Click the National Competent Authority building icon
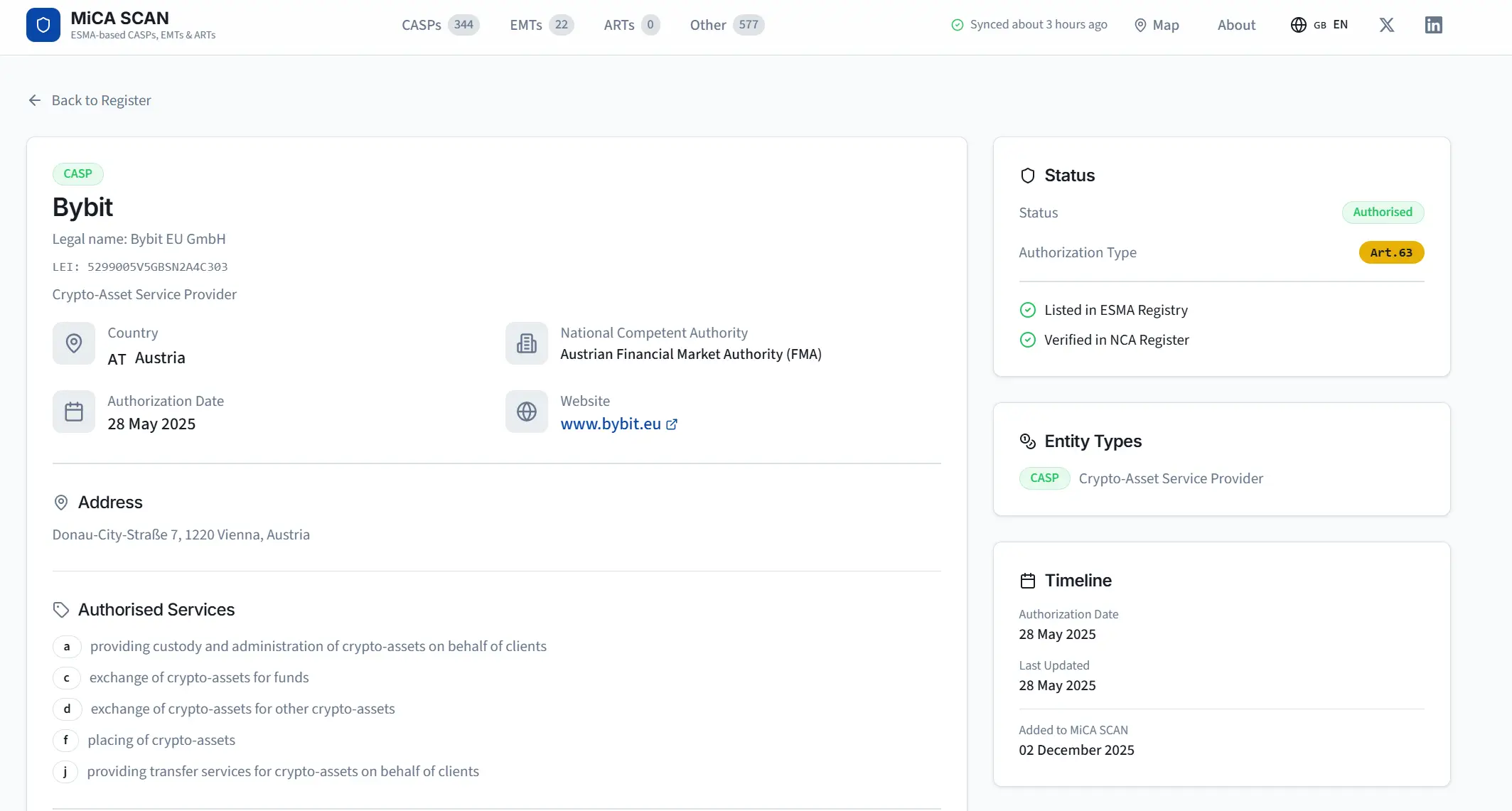The image size is (1512, 811). [527, 343]
